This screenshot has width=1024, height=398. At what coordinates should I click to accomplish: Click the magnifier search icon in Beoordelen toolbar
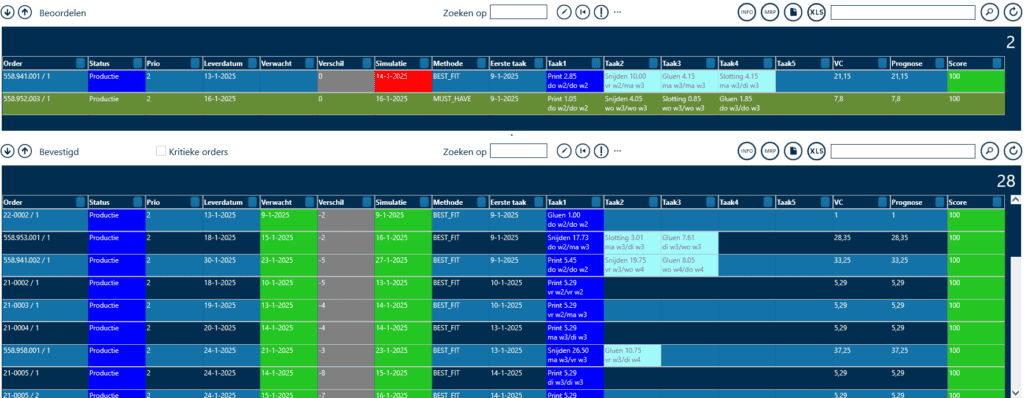pos(990,12)
